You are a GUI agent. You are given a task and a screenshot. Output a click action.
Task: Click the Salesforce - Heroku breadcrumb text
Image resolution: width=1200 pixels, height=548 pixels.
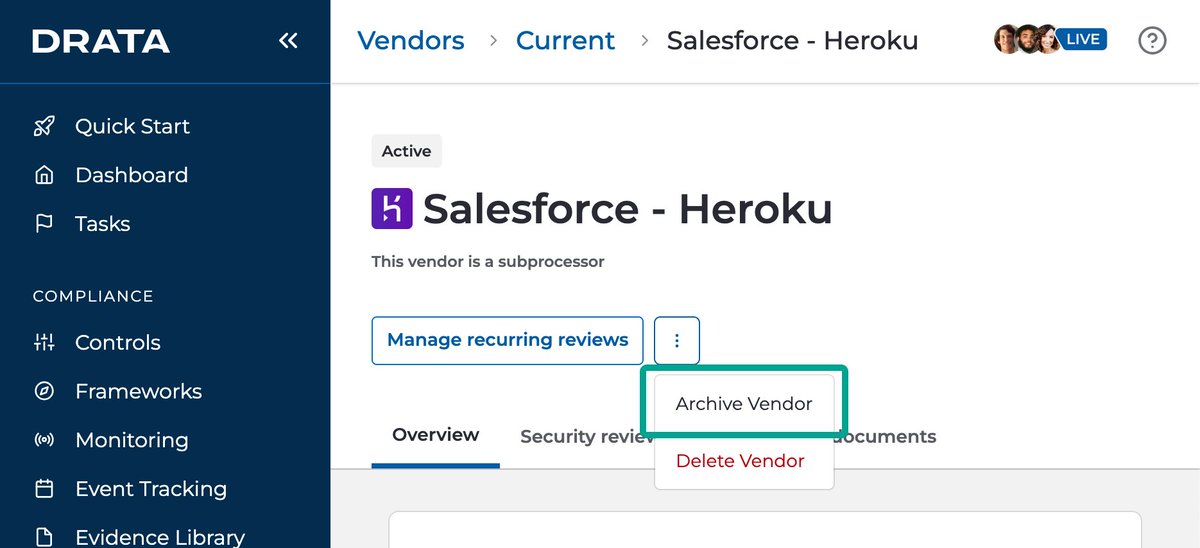pos(792,41)
